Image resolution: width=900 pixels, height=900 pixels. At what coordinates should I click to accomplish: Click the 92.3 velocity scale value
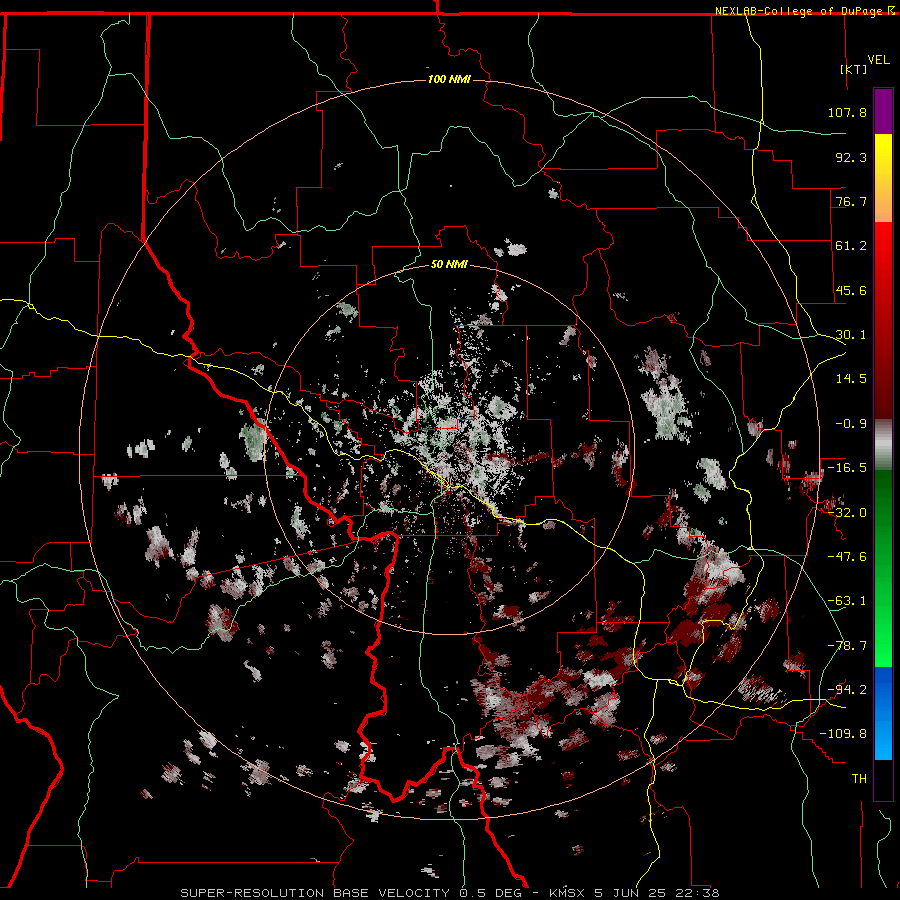(x=851, y=157)
